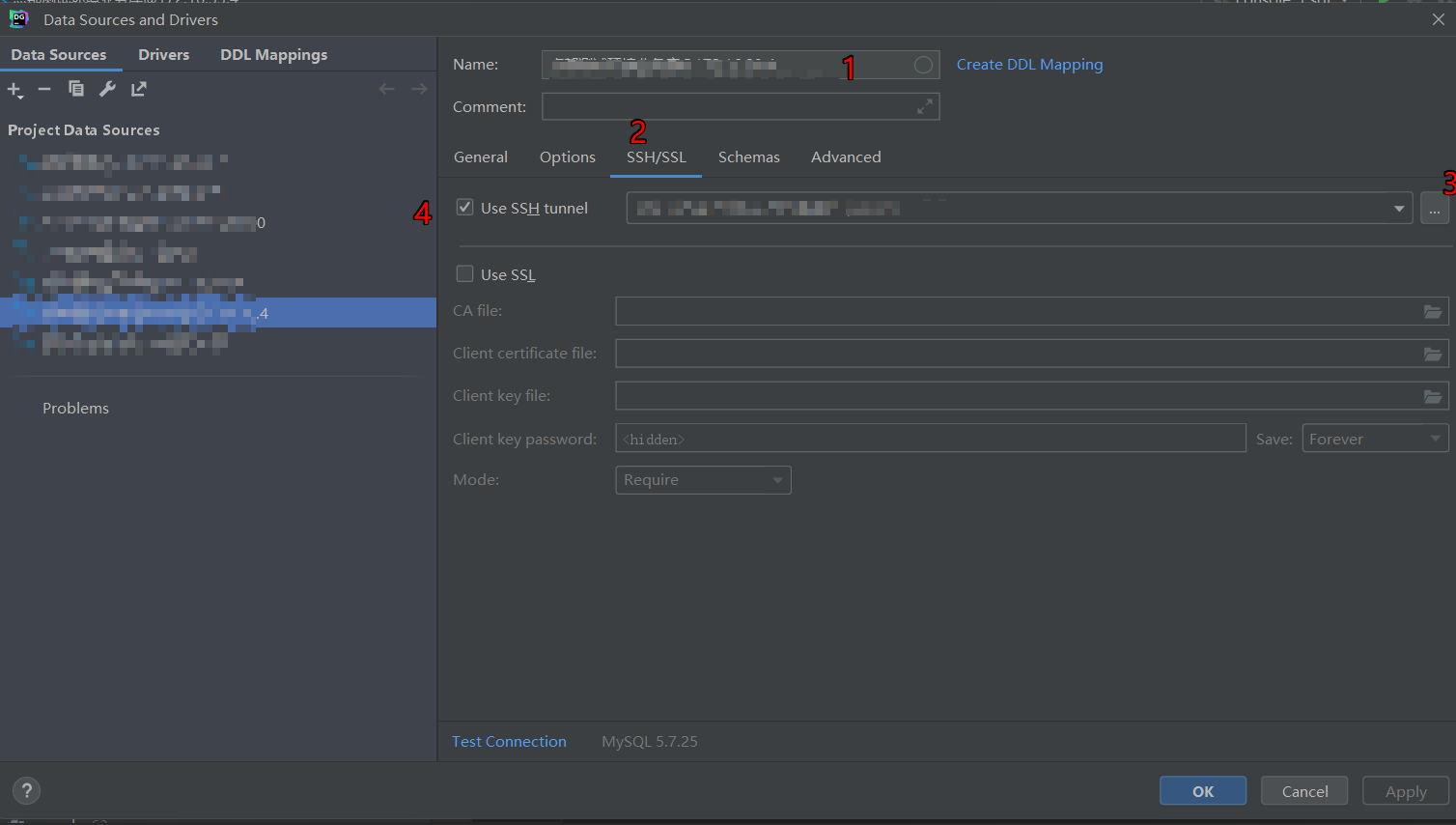Navigate back with left arrow
Viewport: 1456px width, 825px height.
pyautogui.click(x=387, y=89)
